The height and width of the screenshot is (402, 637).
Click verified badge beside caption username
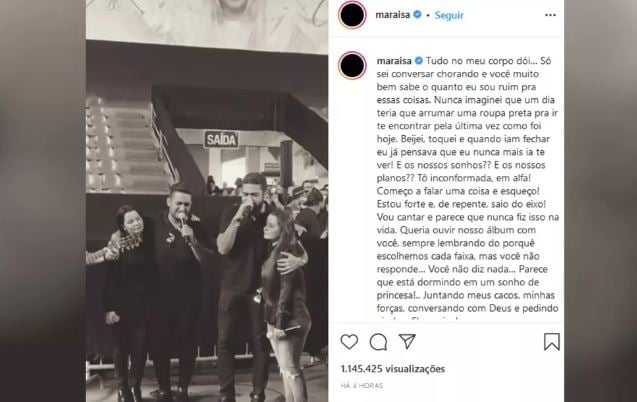point(418,61)
